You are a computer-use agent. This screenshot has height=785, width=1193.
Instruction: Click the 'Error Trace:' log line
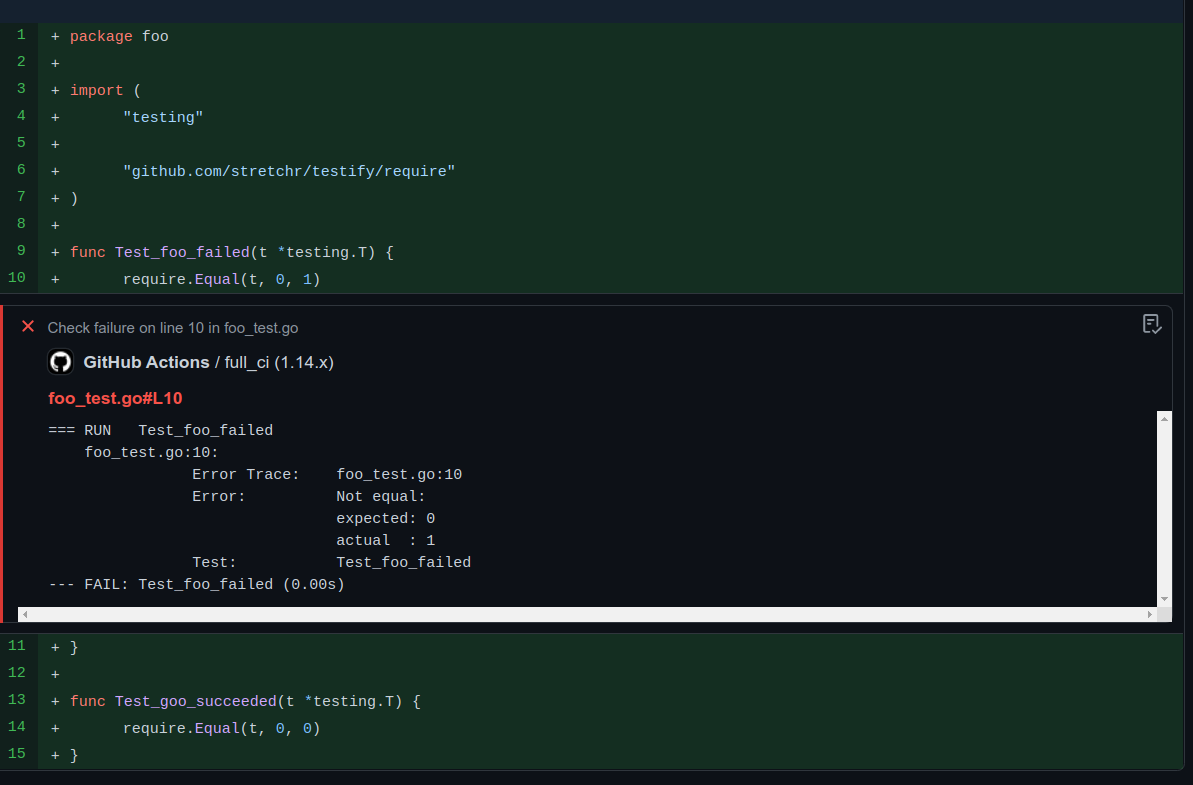(x=327, y=475)
